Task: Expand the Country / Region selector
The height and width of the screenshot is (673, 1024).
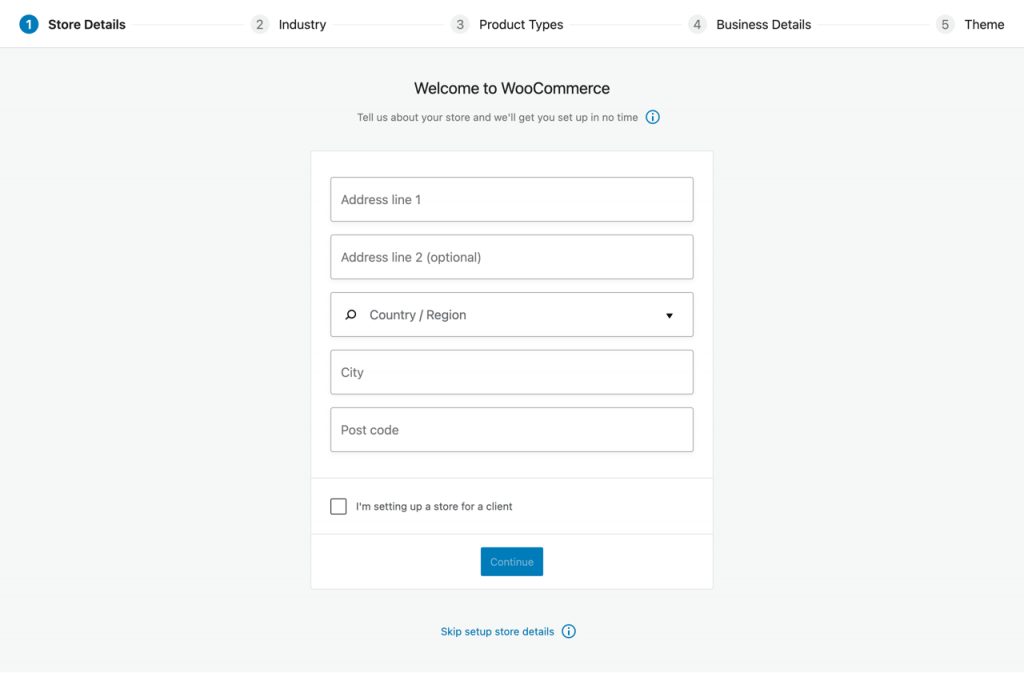Action: coord(511,314)
